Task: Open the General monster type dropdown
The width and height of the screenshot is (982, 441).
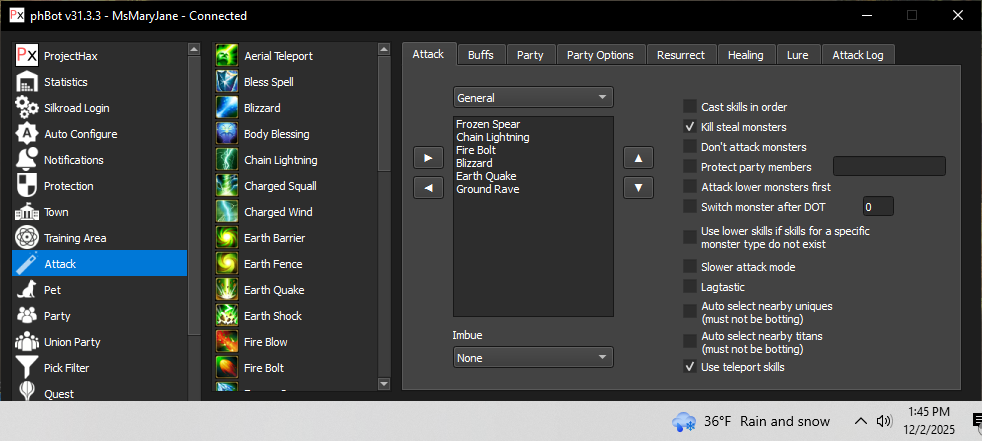Action: [x=533, y=98]
